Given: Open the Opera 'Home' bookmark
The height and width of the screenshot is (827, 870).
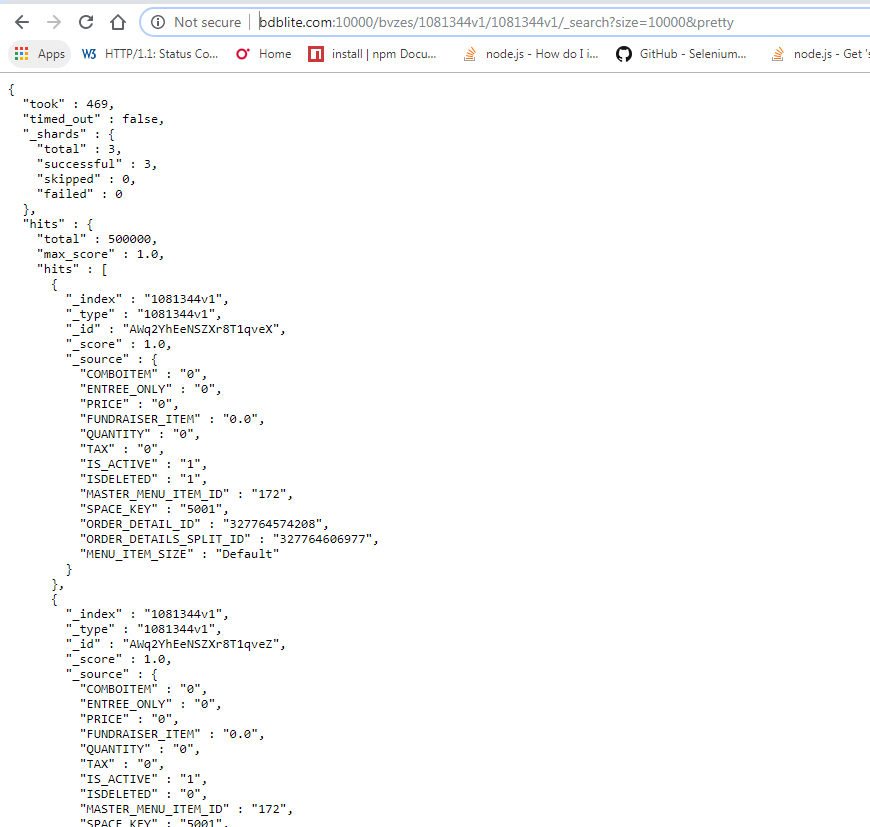Looking at the screenshot, I should (x=264, y=54).
